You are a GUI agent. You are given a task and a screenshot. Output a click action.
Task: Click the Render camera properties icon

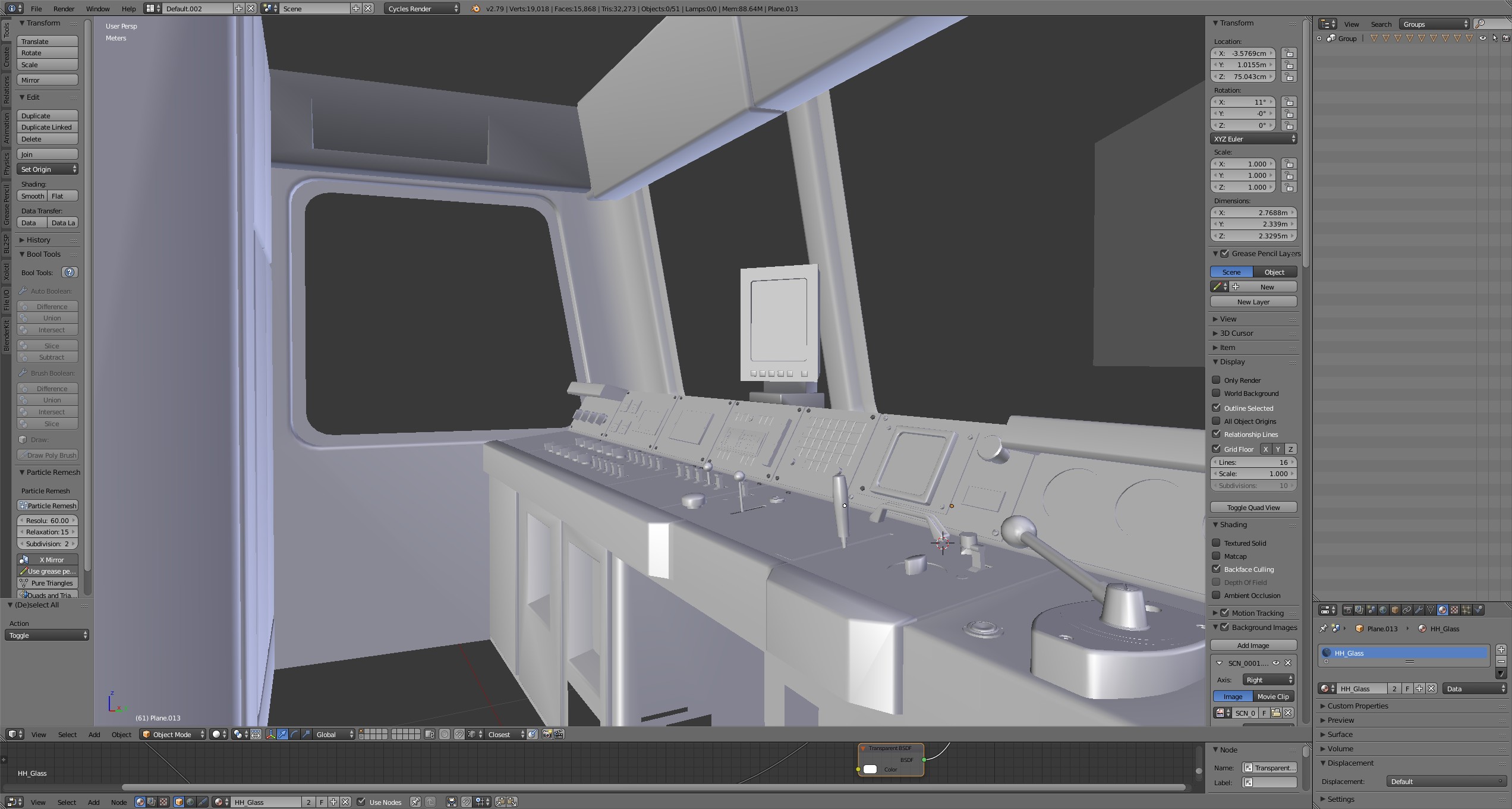pyautogui.click(x=1347, y=610)
